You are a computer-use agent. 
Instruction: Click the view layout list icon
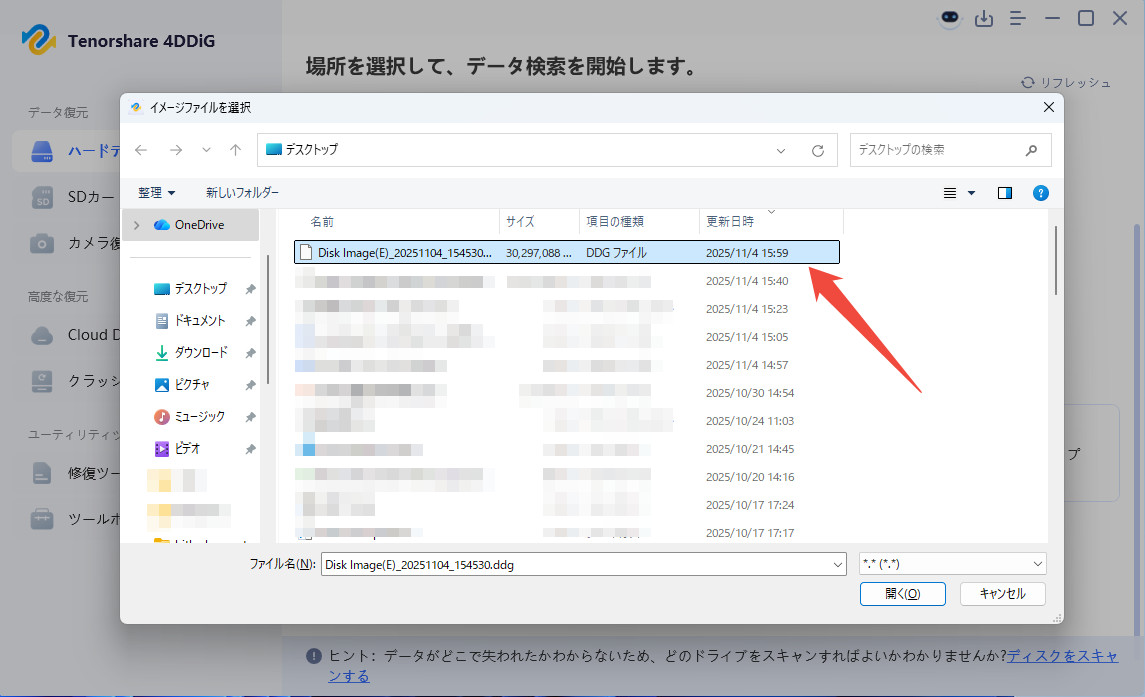click(x=949, y=193)
